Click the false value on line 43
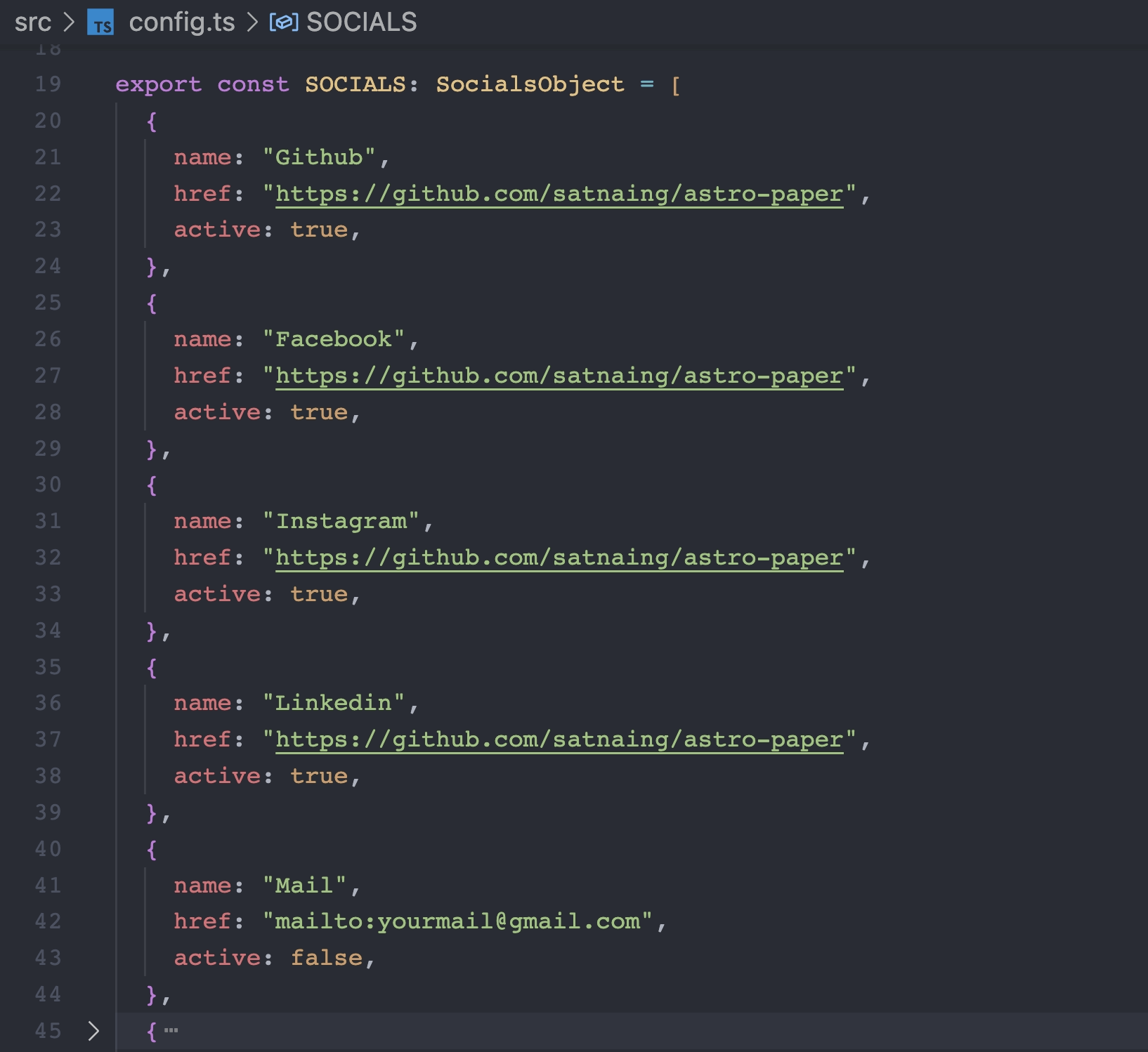This screenshot has height=1052, width=1148. pyautogui.click(x=327, y=958)
